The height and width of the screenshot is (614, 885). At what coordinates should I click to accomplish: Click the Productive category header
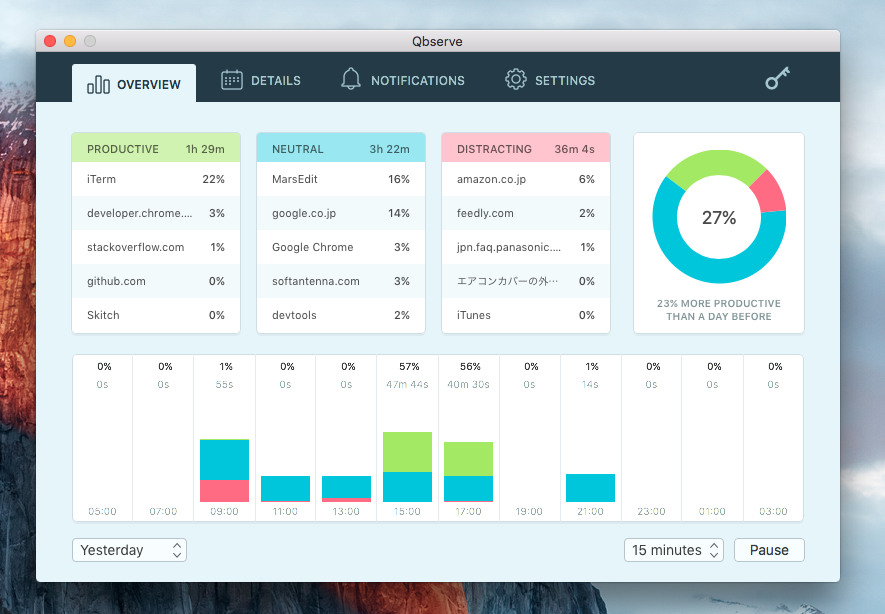pos(155,149)
